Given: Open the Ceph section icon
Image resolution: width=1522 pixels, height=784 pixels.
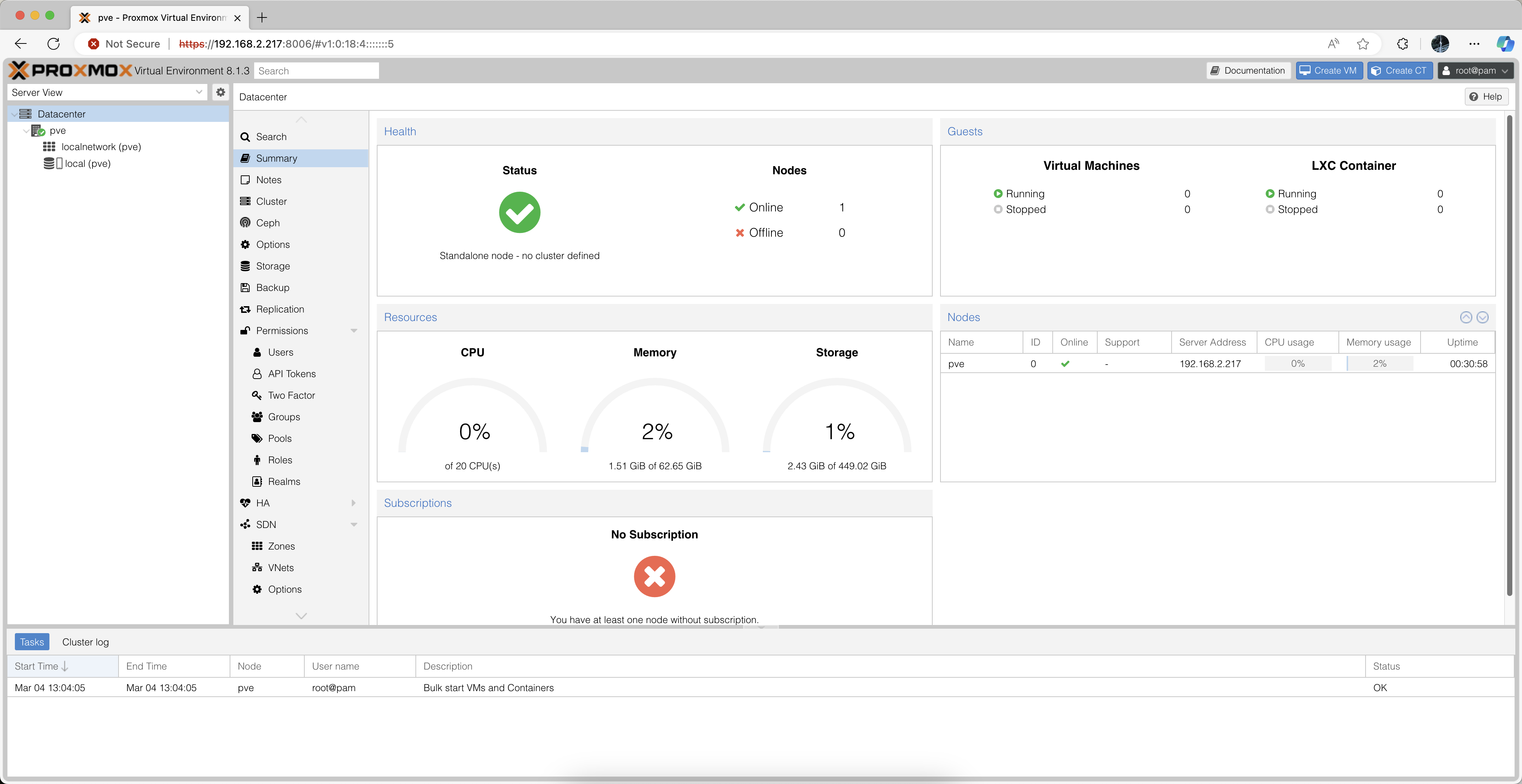Looking at the screenshot, I should click(245, 223).
